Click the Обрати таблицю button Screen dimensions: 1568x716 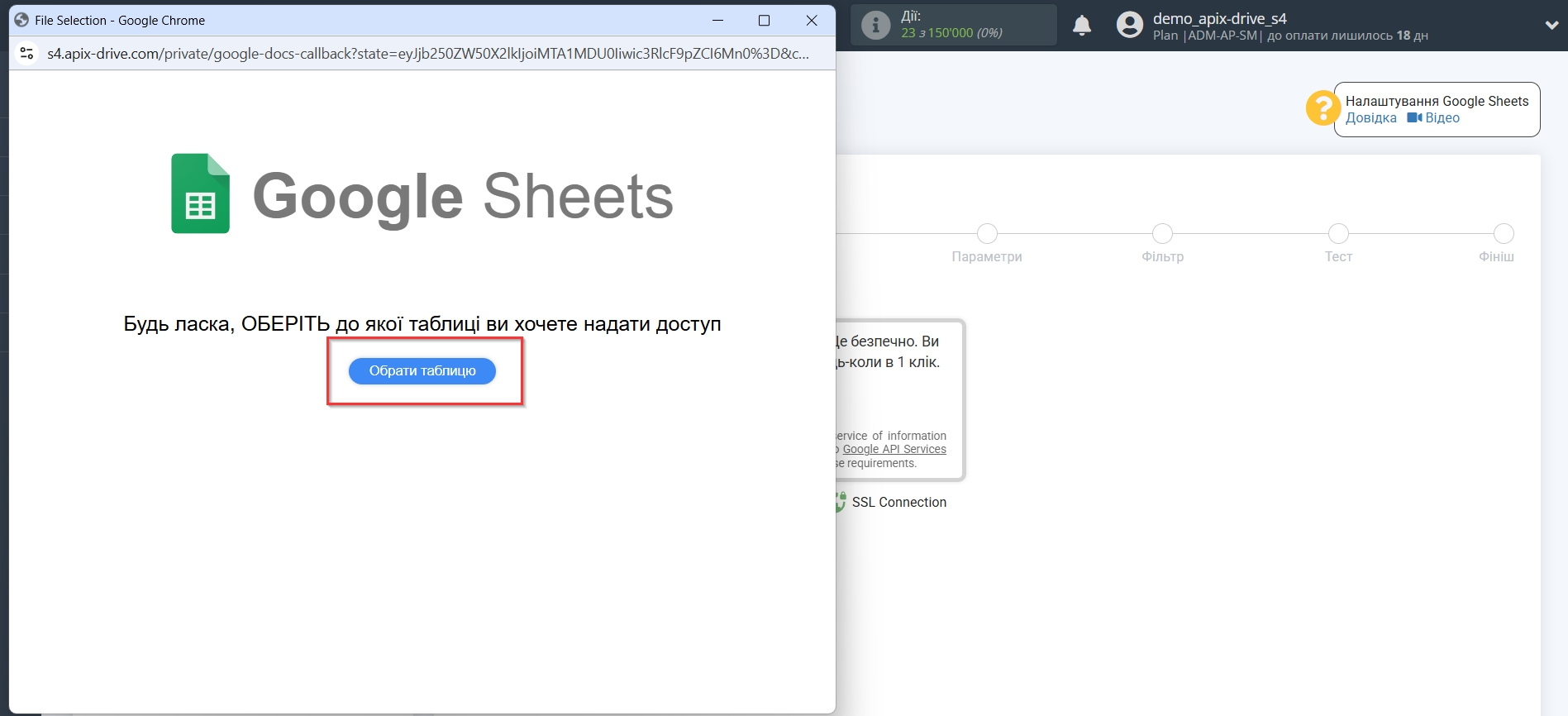tap(422, 371)
